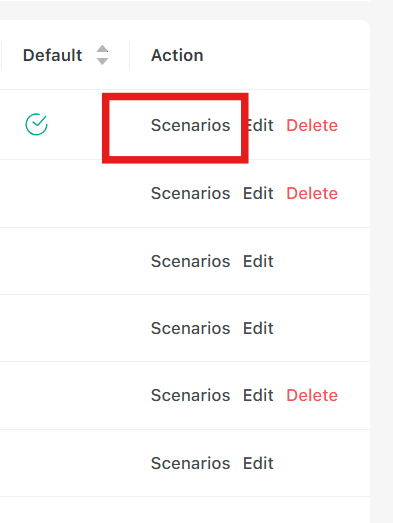Open Scenarios in the sixth row
Viewport: 393px width, 523px height.
[190, 463]
